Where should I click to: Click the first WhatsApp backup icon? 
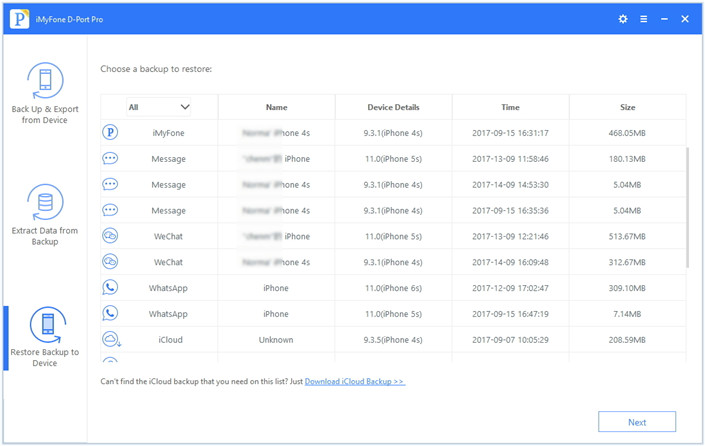pyautogui.click(x=110, y=288)
